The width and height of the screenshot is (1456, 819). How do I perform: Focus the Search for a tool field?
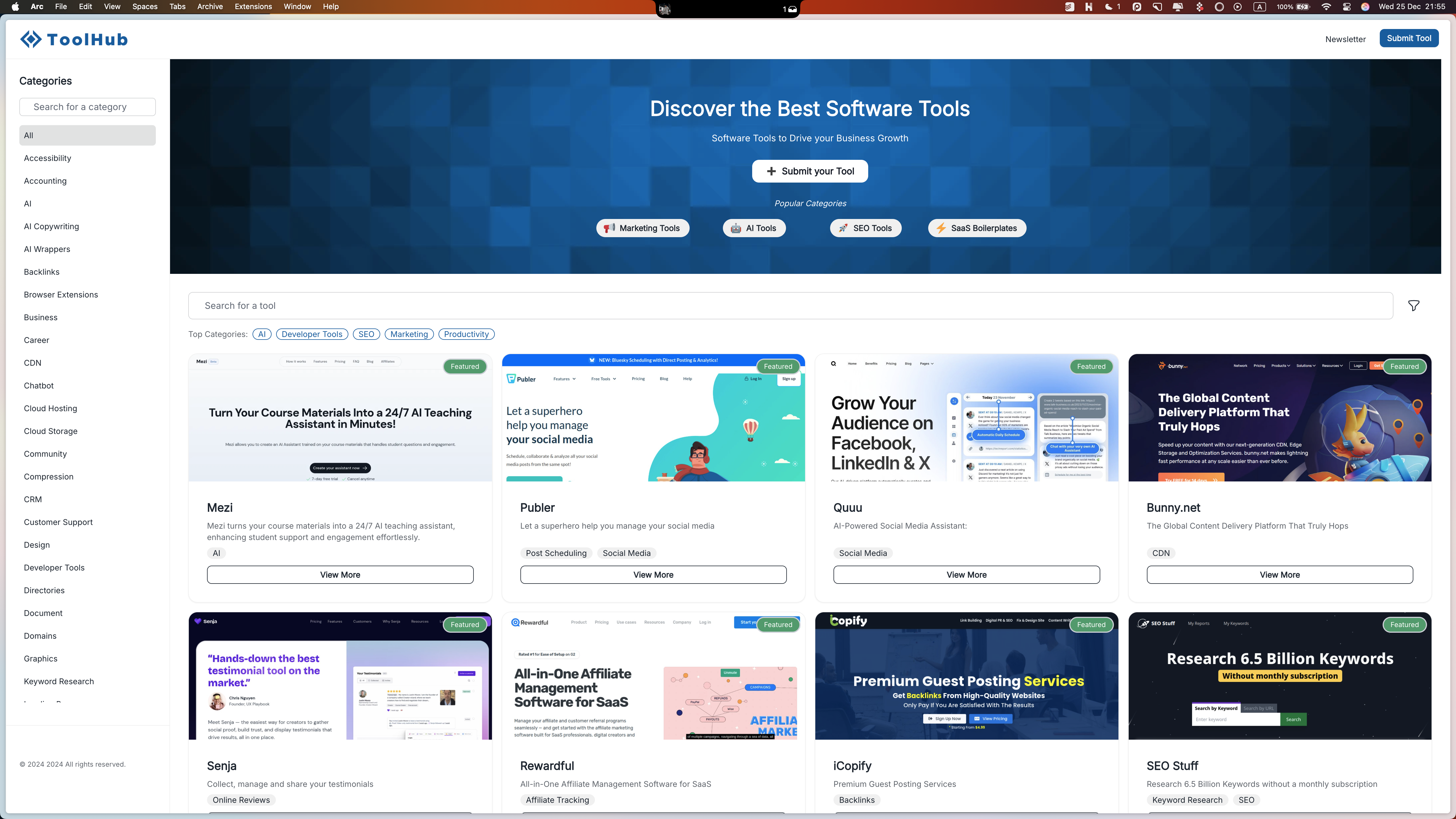790,306
